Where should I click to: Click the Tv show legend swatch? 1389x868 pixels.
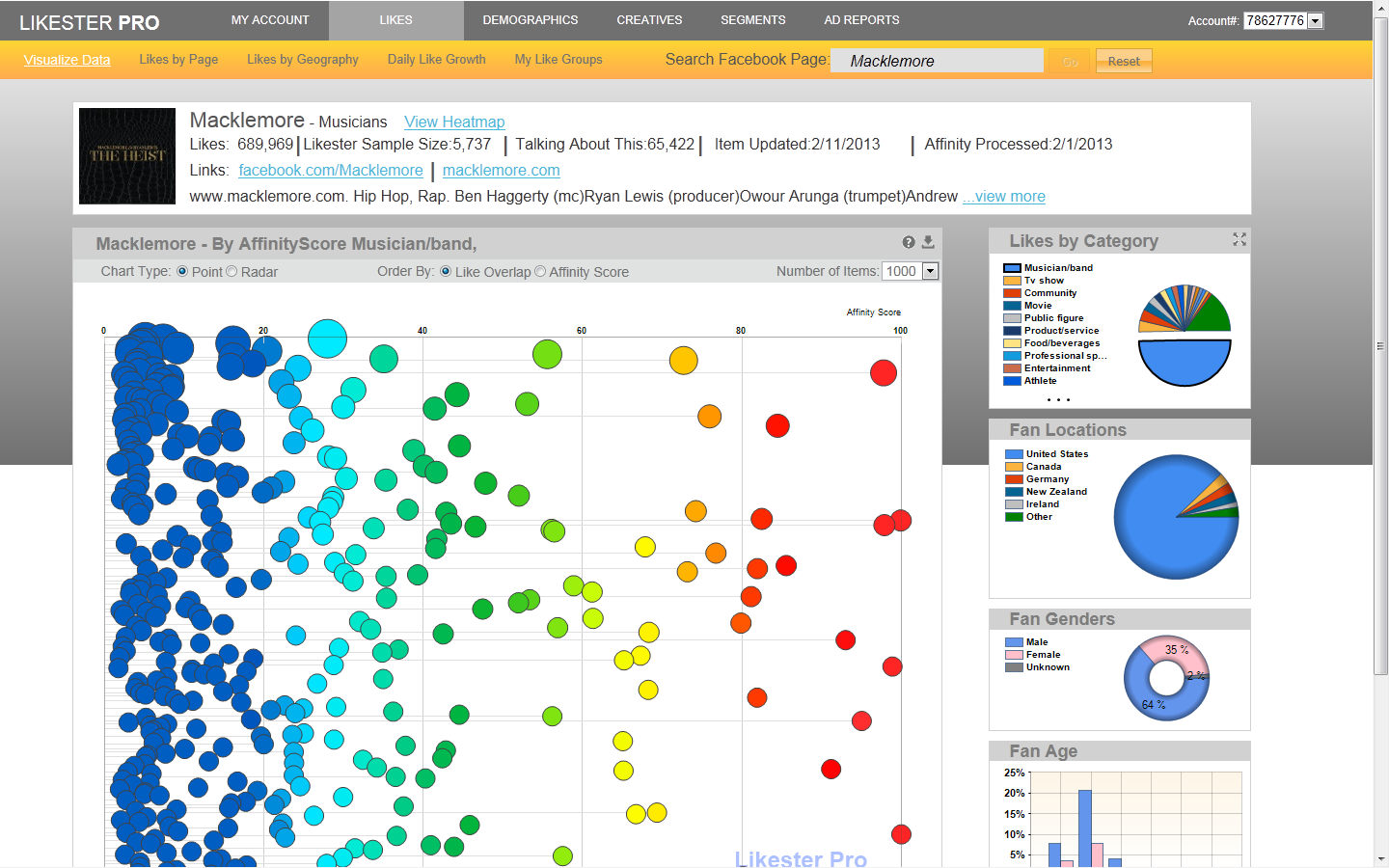pos(1012,281)
